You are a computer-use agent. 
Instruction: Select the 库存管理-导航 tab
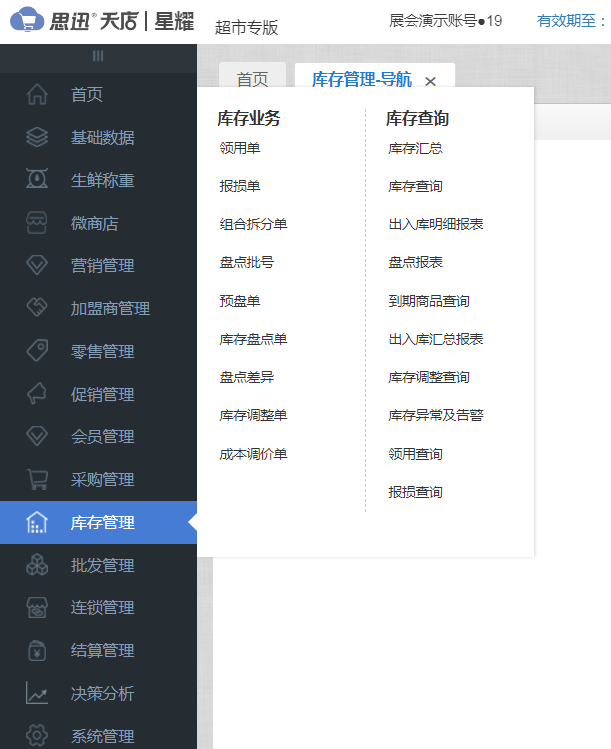tap(362, 79)
